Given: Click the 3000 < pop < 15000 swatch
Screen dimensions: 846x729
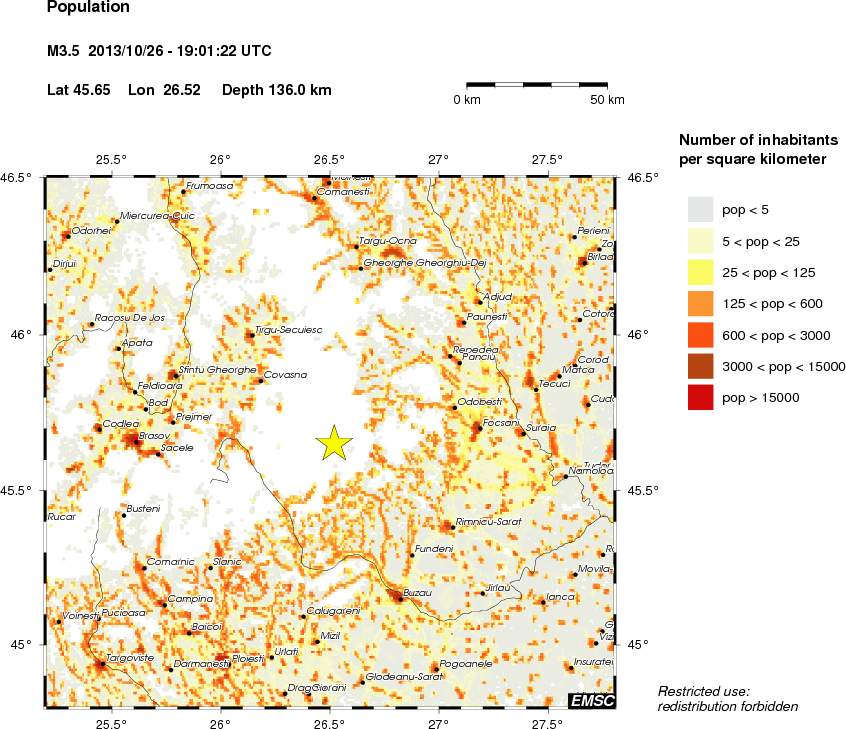Looking at the screenshot, I should pyautogui.click(x=700, y=366).
